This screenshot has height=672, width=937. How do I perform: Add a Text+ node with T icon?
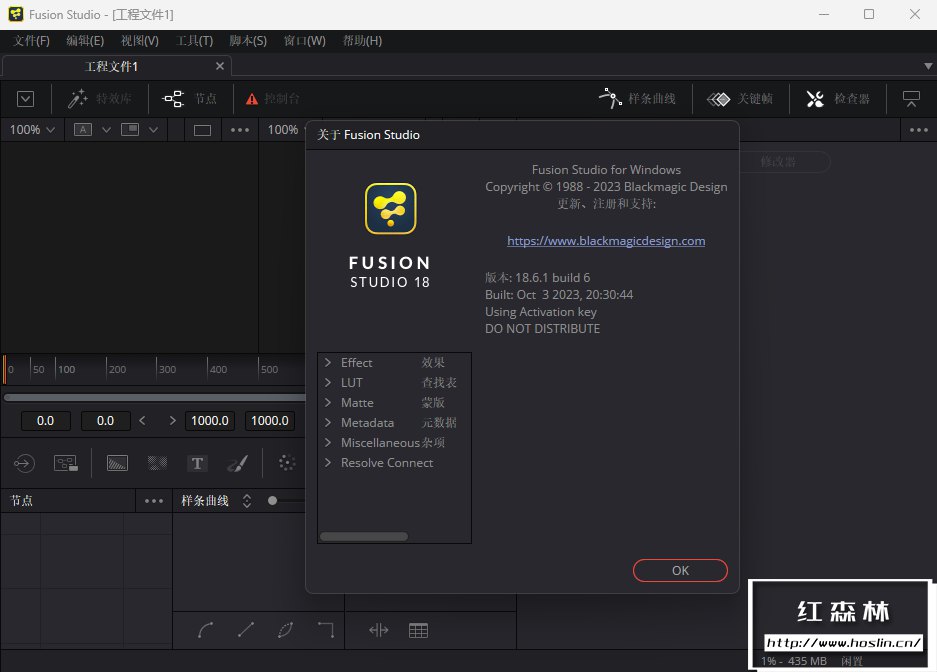(197, 463)
